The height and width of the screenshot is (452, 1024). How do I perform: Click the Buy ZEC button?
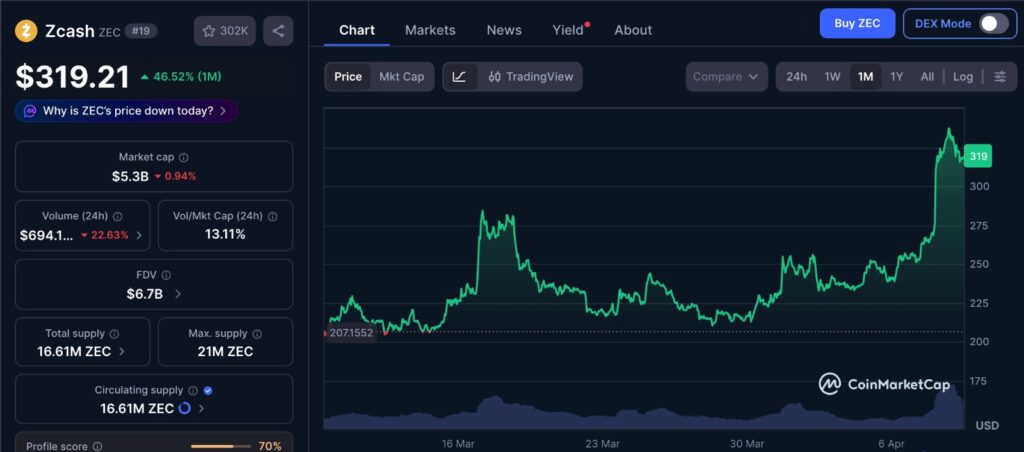point(857,24)
